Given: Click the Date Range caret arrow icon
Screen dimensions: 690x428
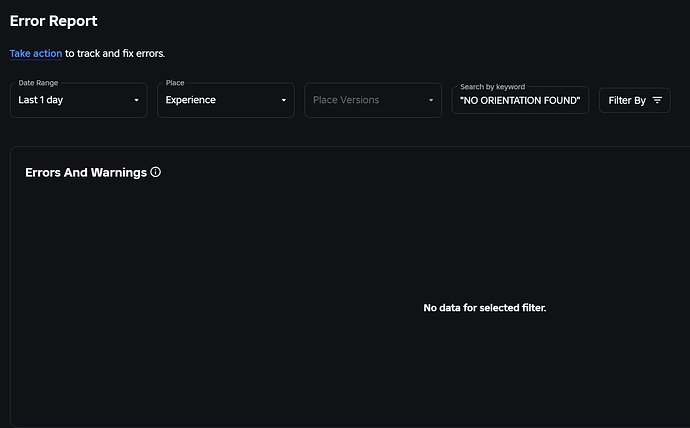Looking at the screenshot, I should click(x=136, y=100).
